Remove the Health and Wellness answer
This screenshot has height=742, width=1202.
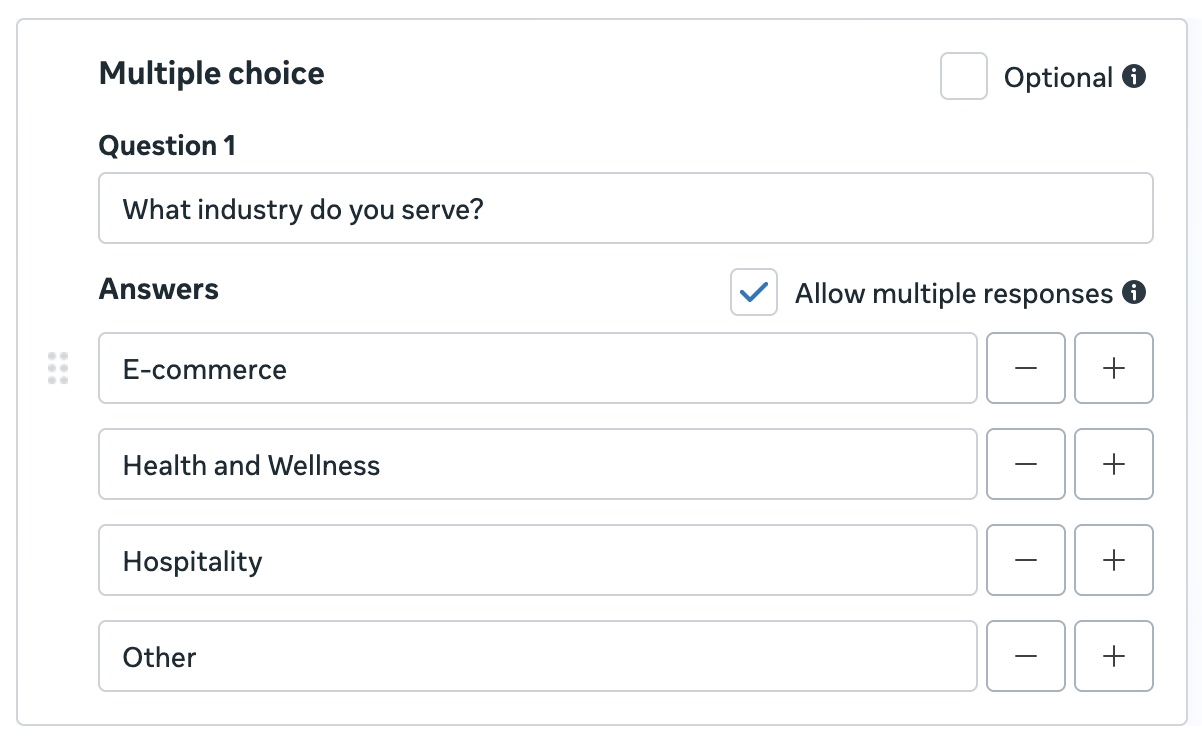click(1026, 464)
